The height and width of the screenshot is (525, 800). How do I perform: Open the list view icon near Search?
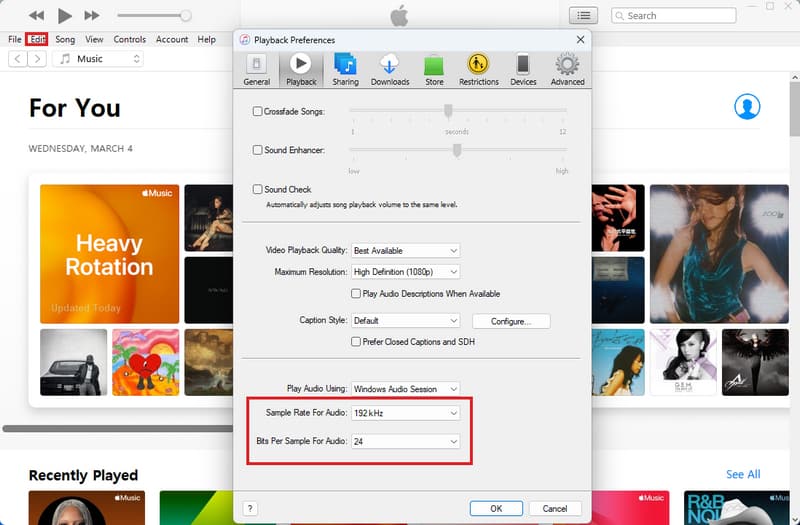click(x=583, y=15)
